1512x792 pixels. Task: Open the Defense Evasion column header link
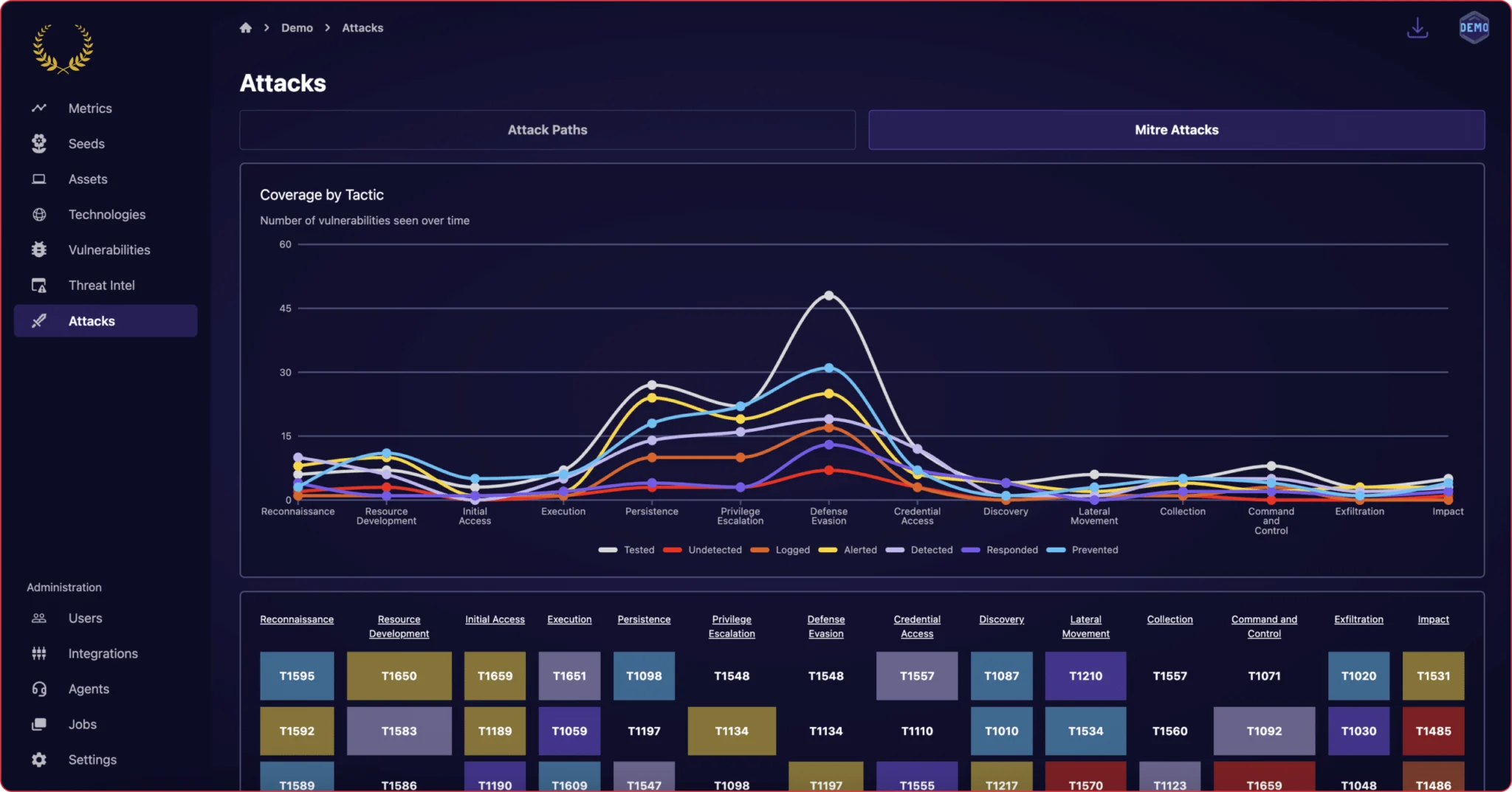[825, 627]
